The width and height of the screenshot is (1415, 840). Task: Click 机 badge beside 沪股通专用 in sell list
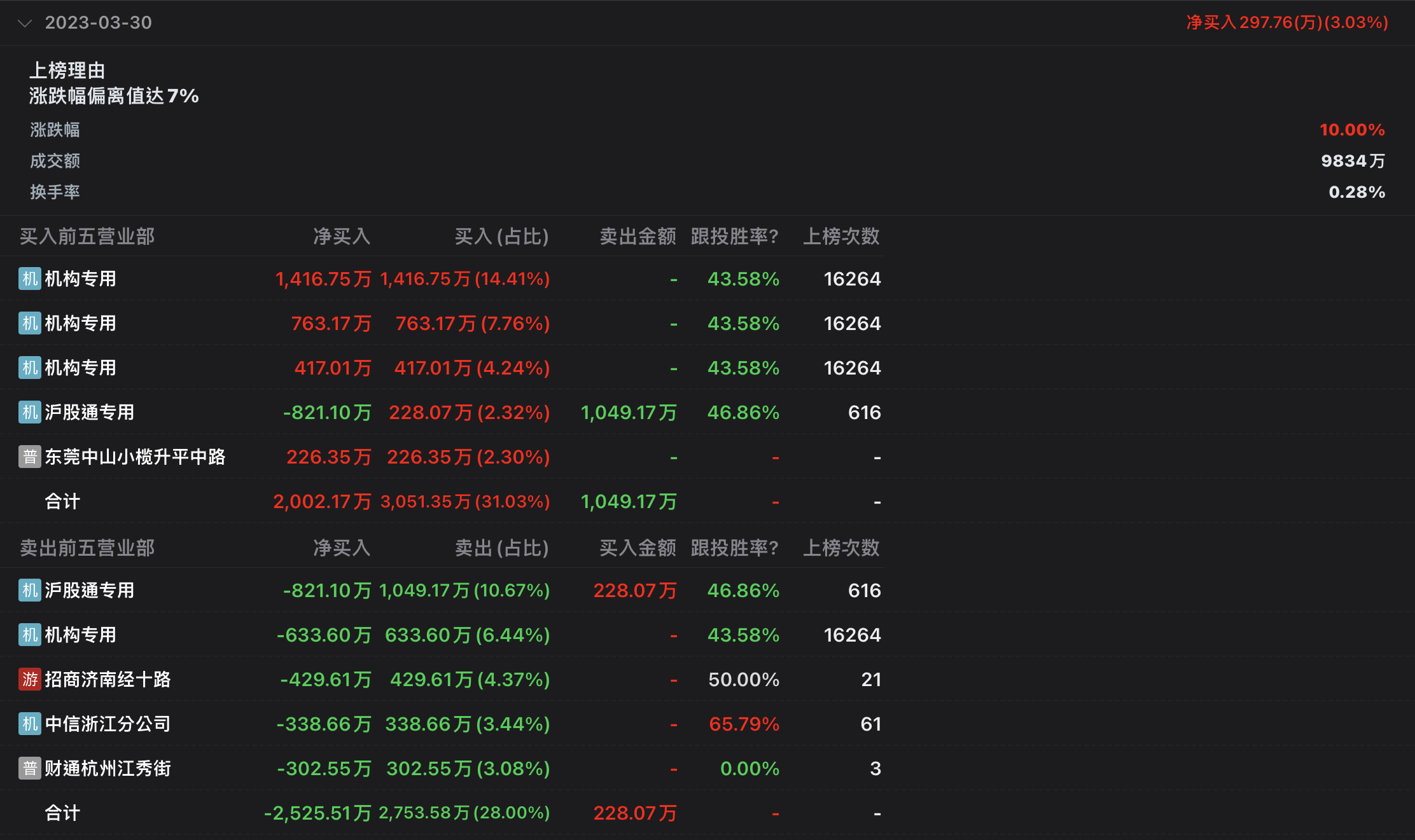(30, 591)
